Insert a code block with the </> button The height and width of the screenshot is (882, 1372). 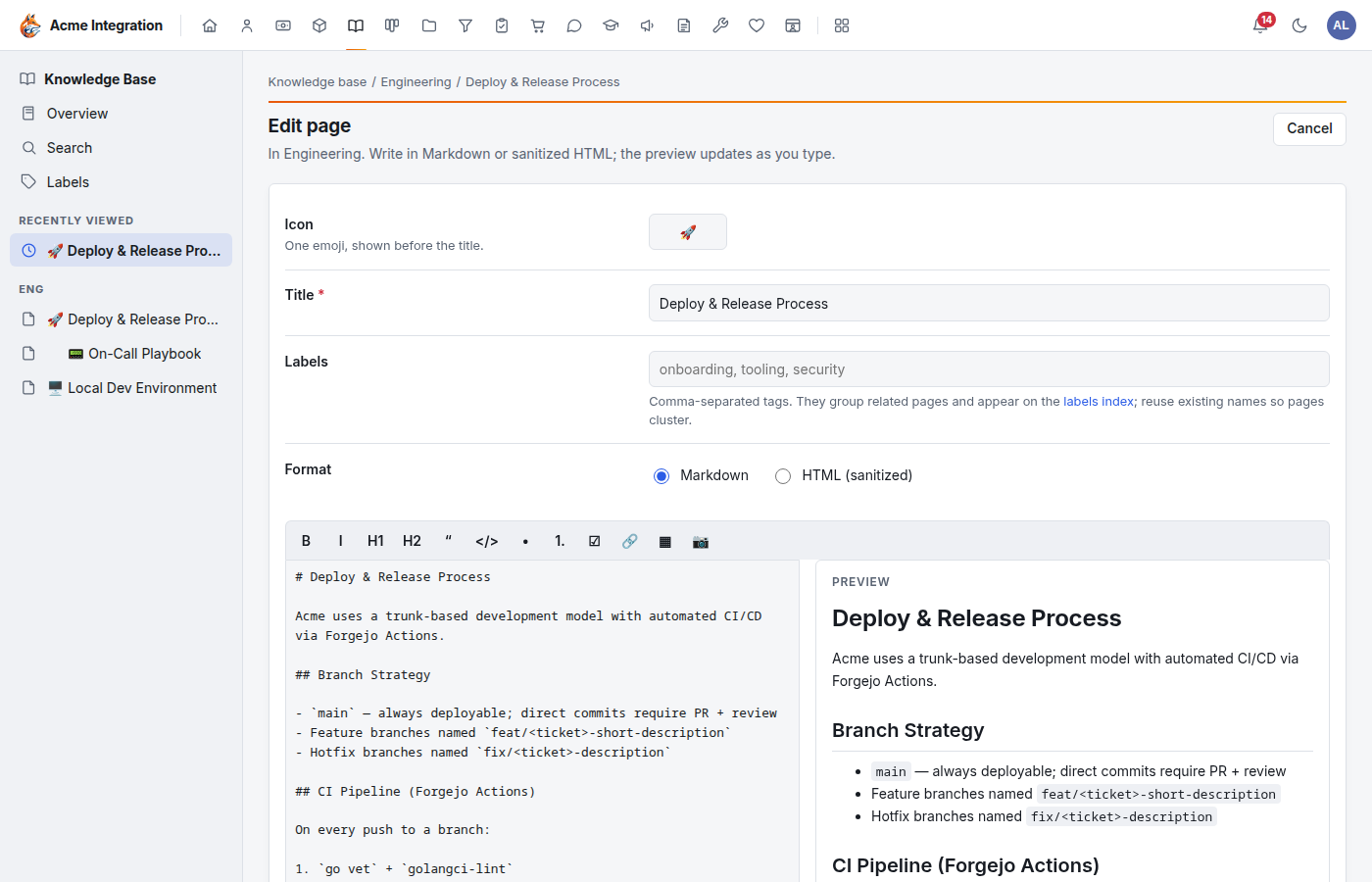pyautogui.click(x=487, y=541)
